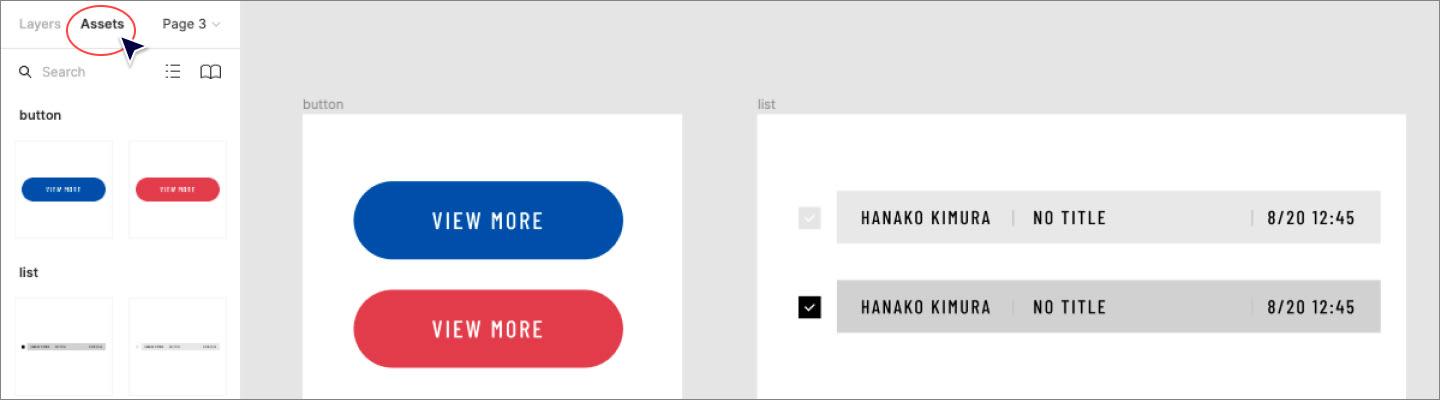Viewport: 1440px width, 400px height.
Task: Click the red VIEW MORE button
Action: pos(488,329)
